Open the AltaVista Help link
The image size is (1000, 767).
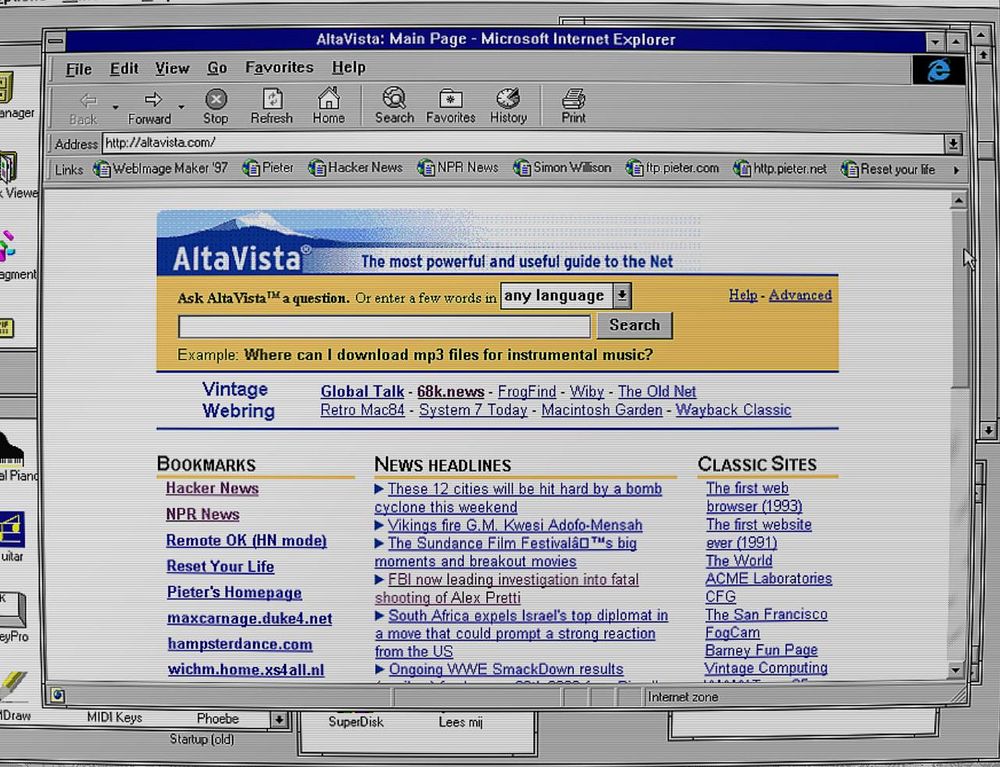pos(743,295)
